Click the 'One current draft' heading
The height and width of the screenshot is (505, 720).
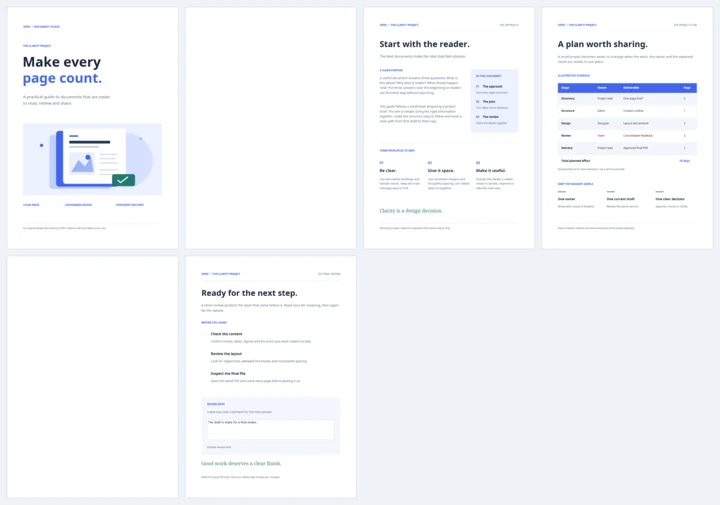tap(620, 199)
